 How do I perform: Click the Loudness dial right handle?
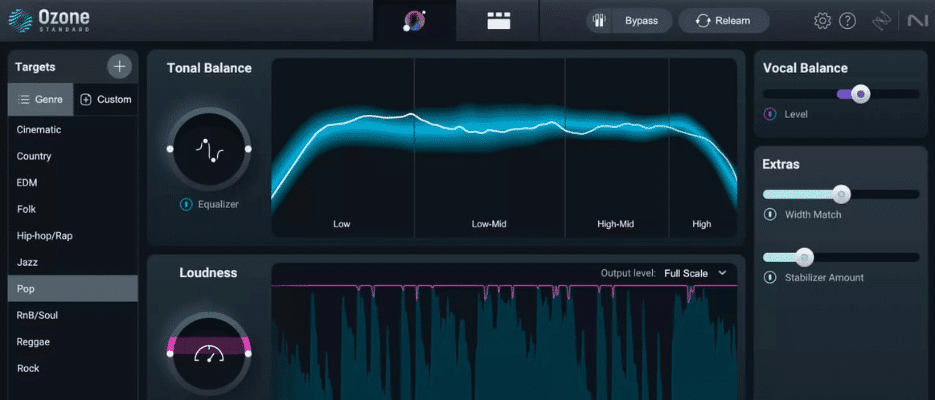(248, 354)
